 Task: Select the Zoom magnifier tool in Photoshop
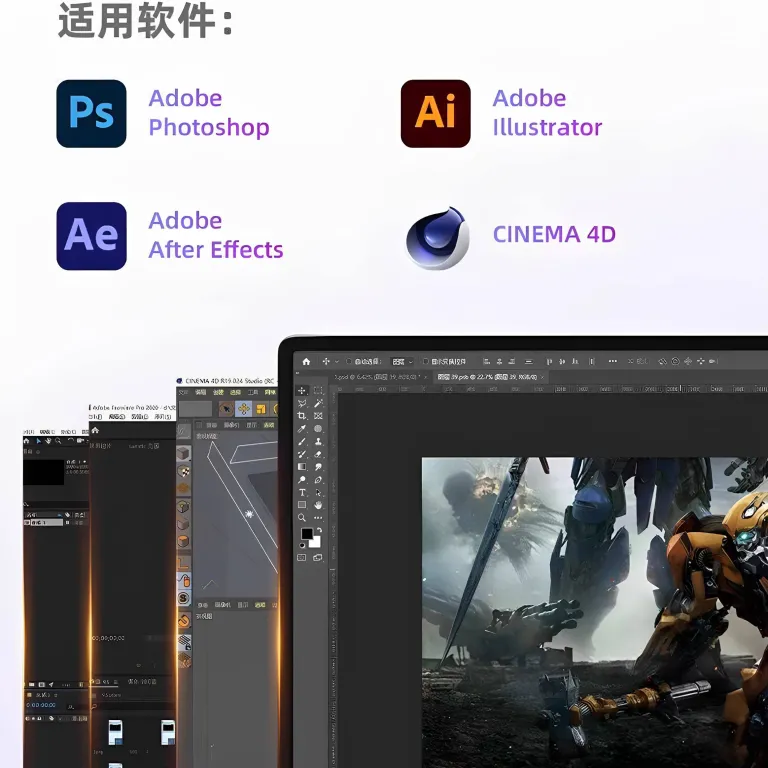[302, 518]
